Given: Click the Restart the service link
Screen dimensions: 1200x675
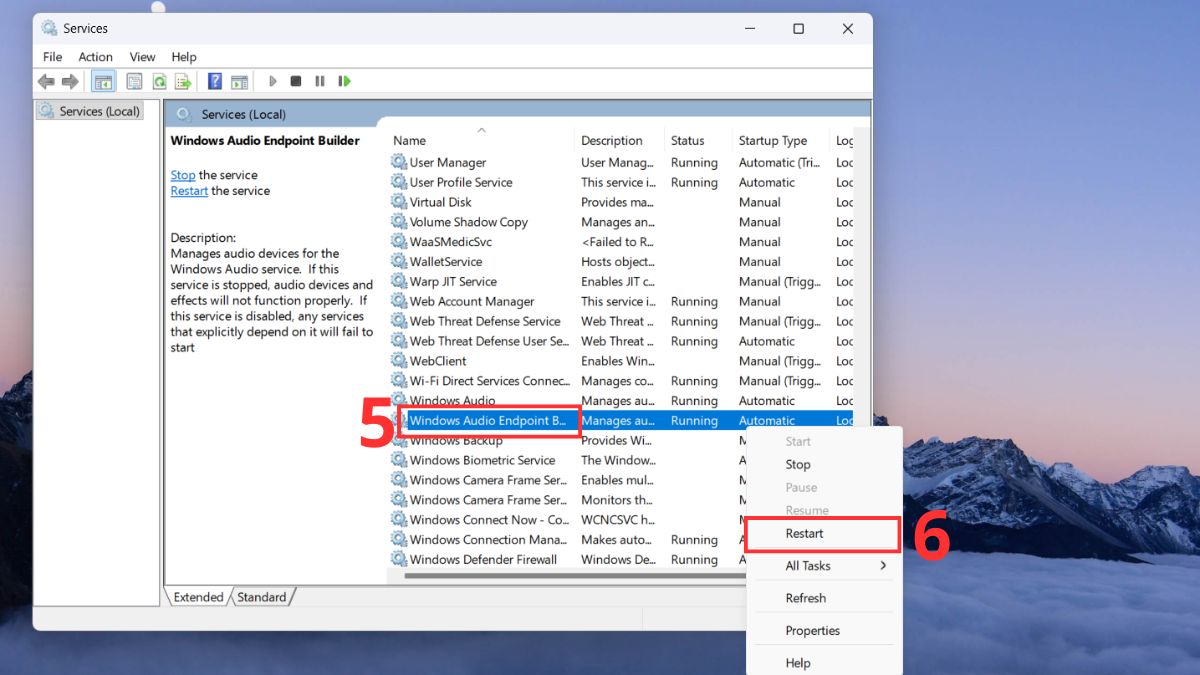Looking at the screenshot, I should (x=189, y=191).
